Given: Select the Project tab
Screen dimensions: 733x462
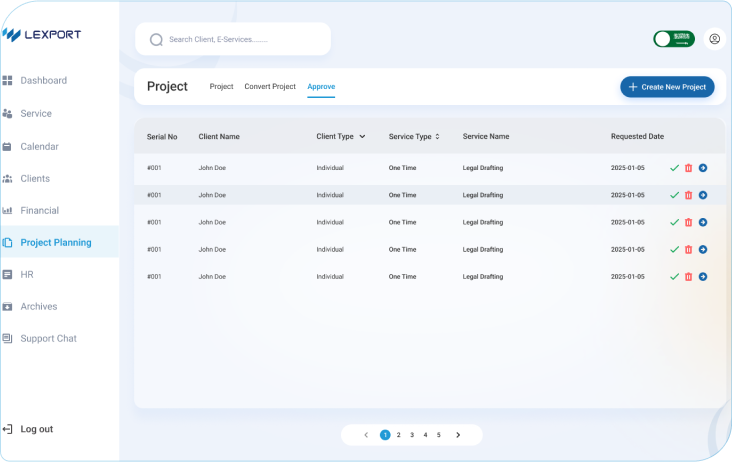Looking at the screenshot, I should click(x=221, y=87).
